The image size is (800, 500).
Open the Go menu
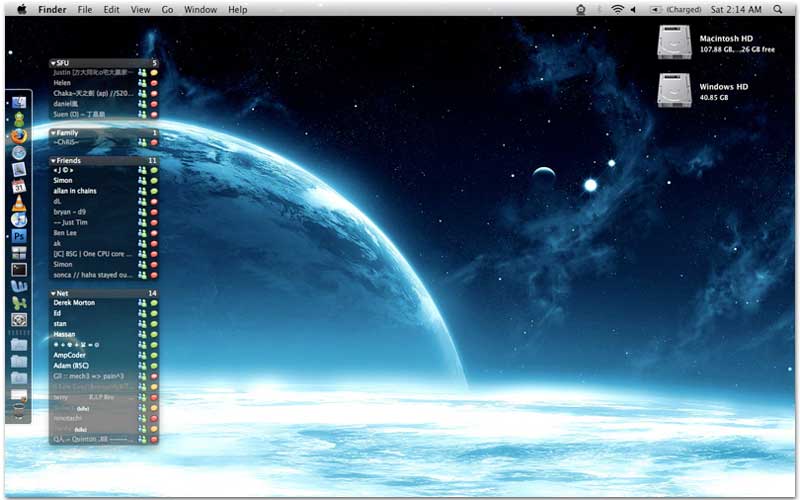pos(167,9)
